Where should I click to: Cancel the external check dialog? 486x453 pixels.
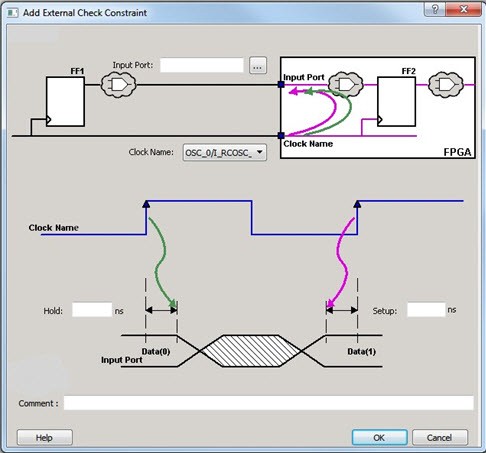[x=440, y=437]
